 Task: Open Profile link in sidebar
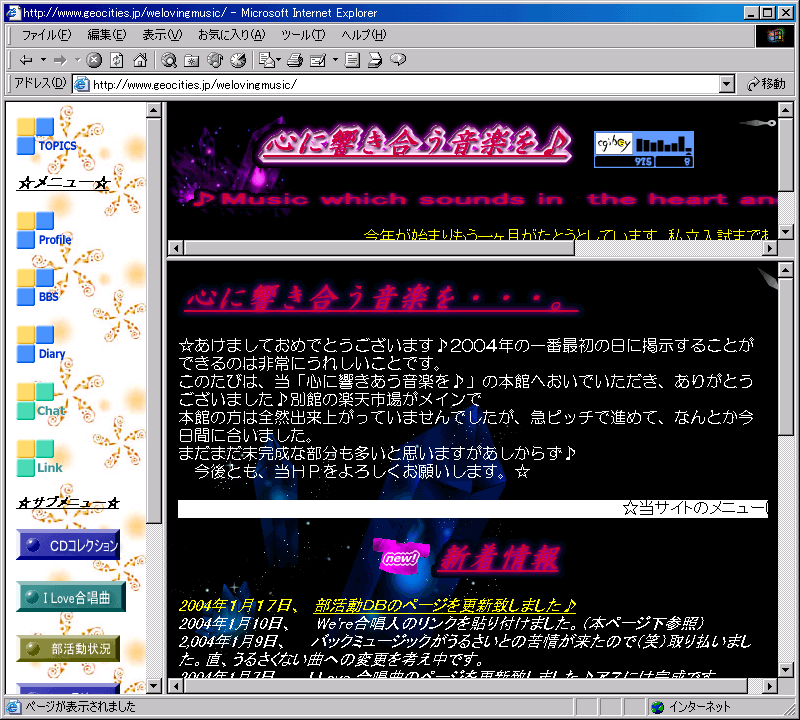44,230
